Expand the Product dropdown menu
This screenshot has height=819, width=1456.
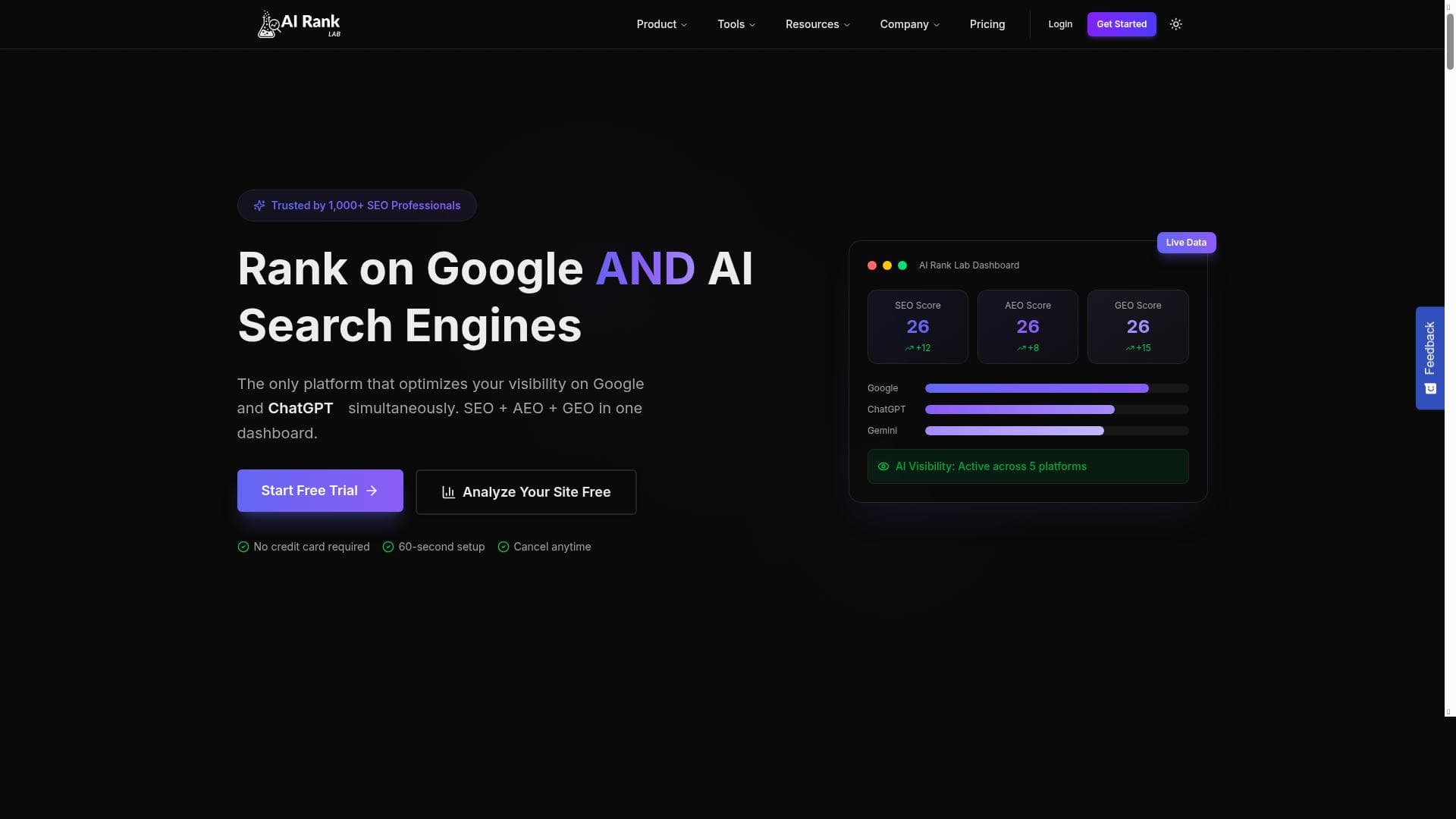pyautogui.click(x=661, y=24)
